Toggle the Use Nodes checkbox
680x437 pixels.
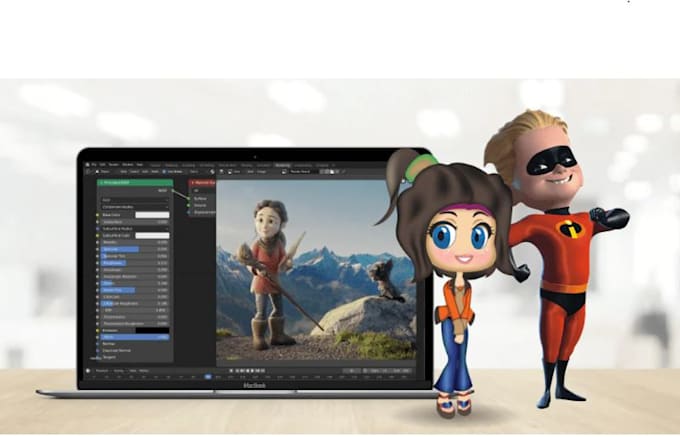(x=164, y=172)
